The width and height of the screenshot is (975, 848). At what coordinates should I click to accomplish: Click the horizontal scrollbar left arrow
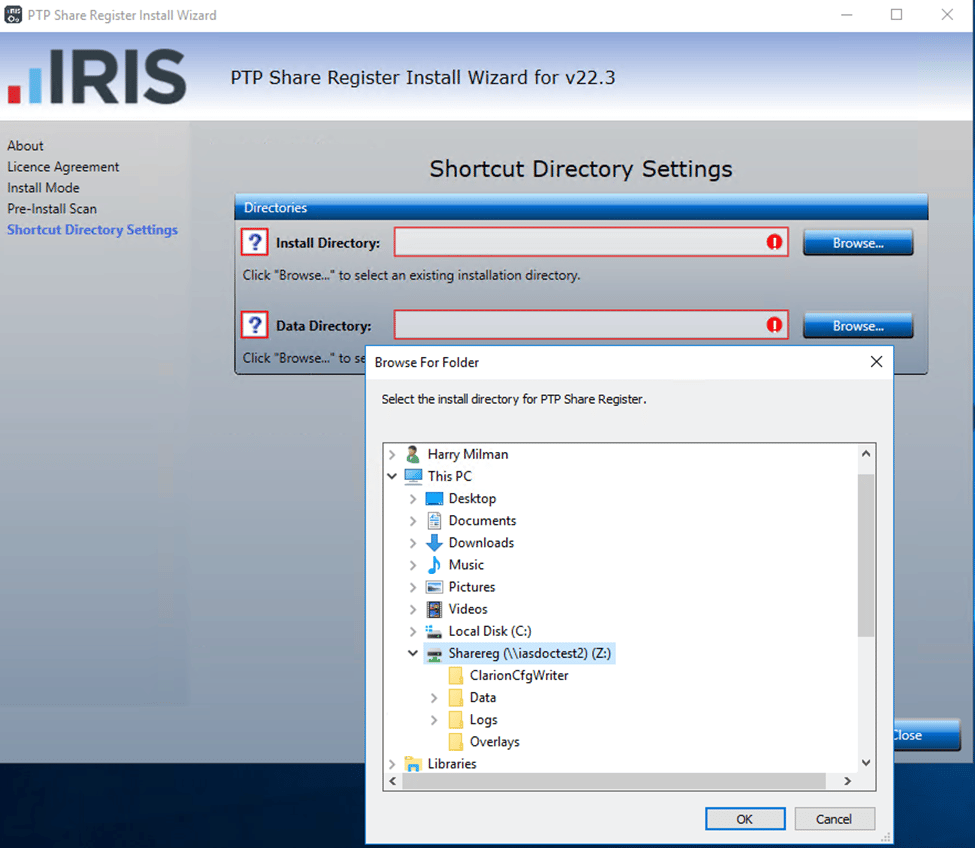(x=392, y=781)
